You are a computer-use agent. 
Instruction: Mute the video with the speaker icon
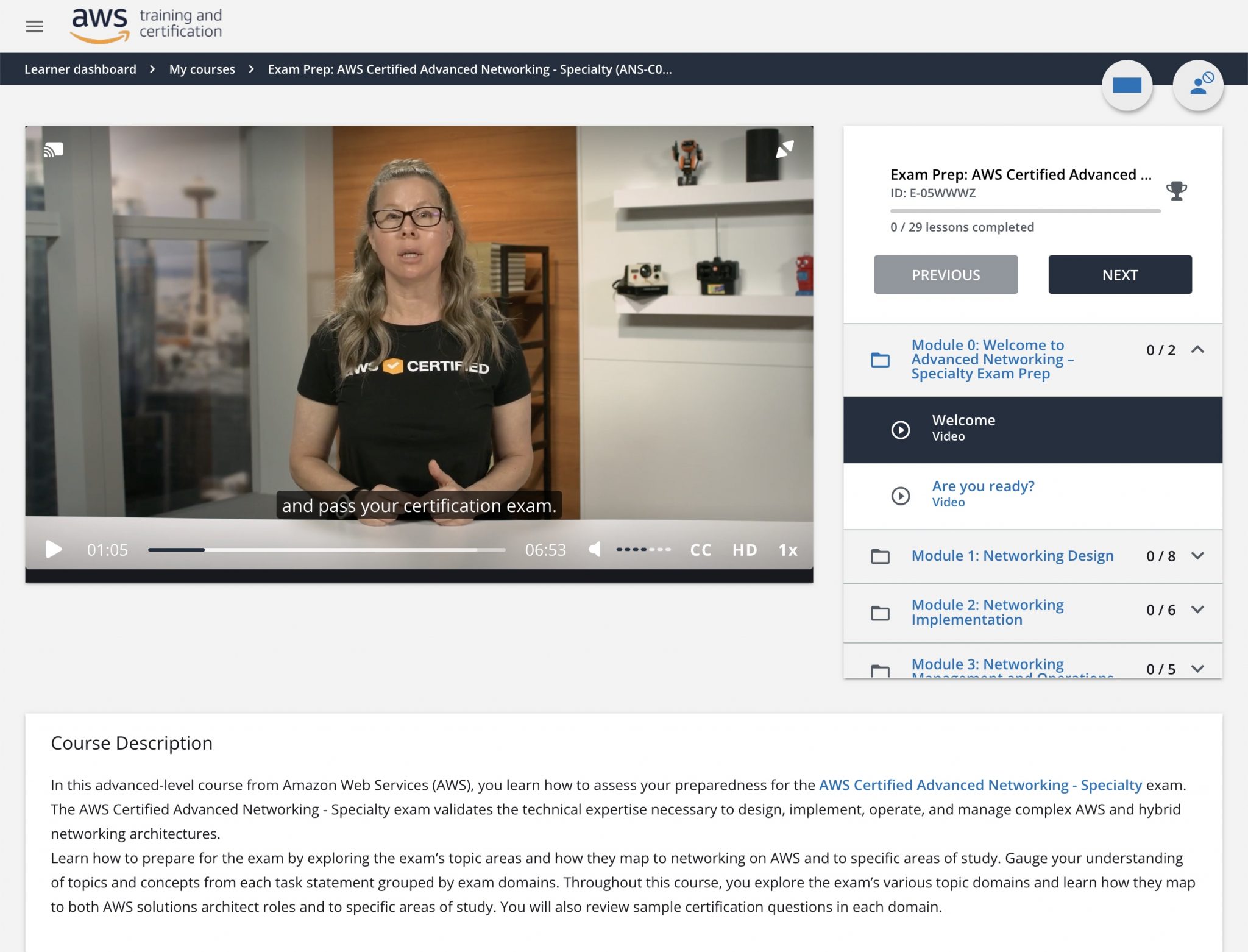595,550
